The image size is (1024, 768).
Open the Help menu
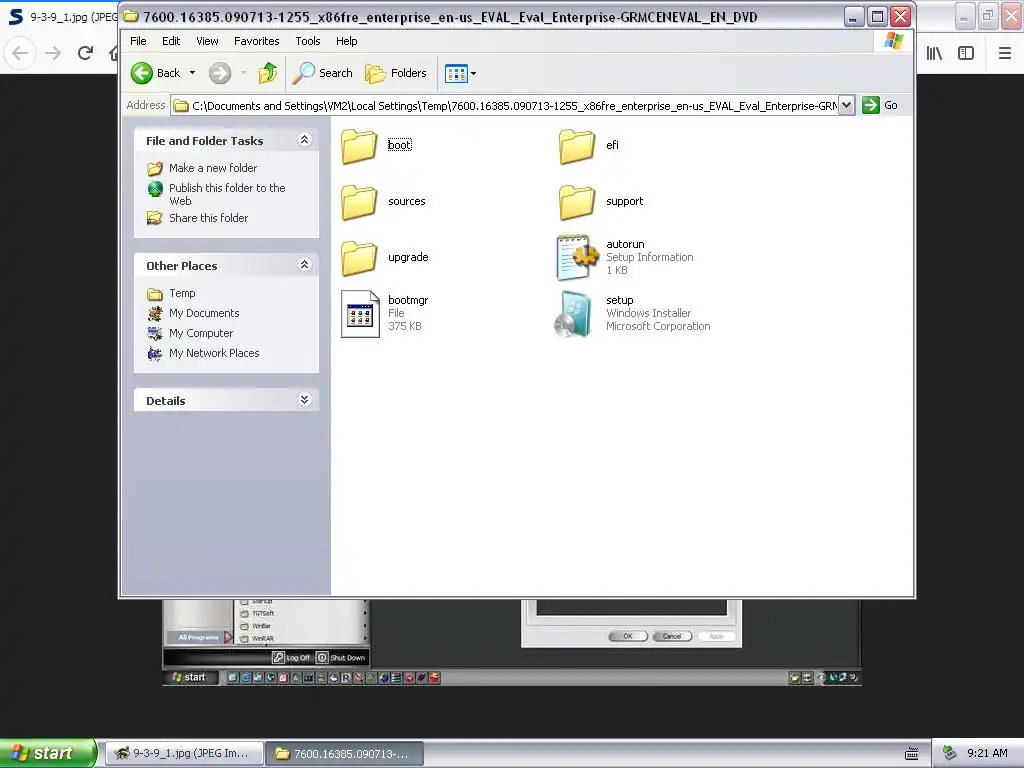click(347, 41)
